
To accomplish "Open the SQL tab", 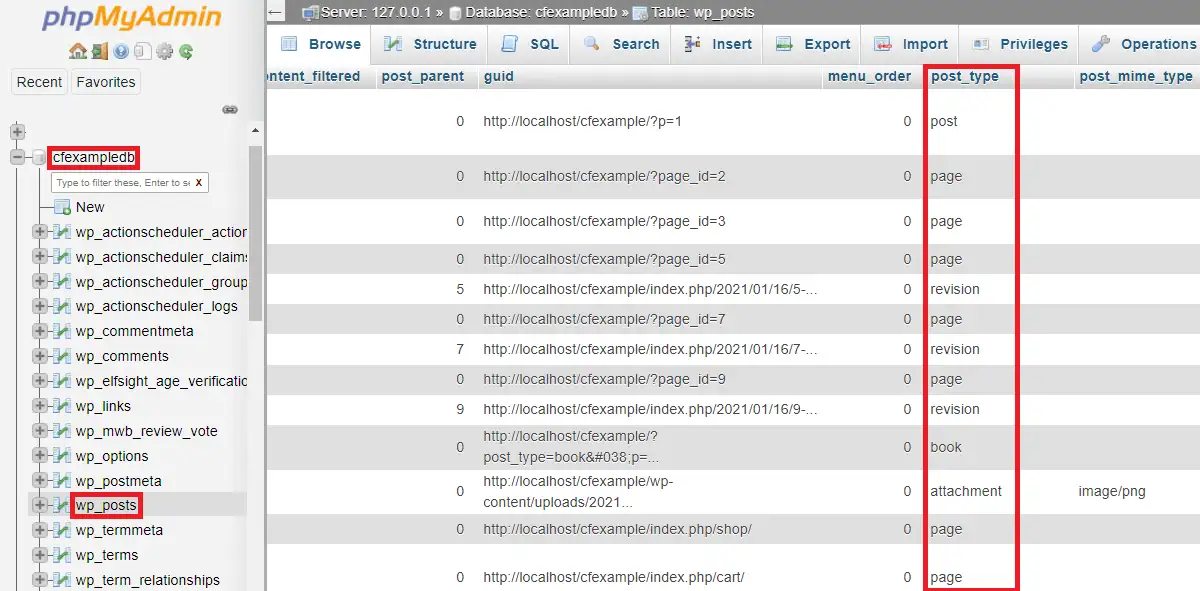I will 529,44.
